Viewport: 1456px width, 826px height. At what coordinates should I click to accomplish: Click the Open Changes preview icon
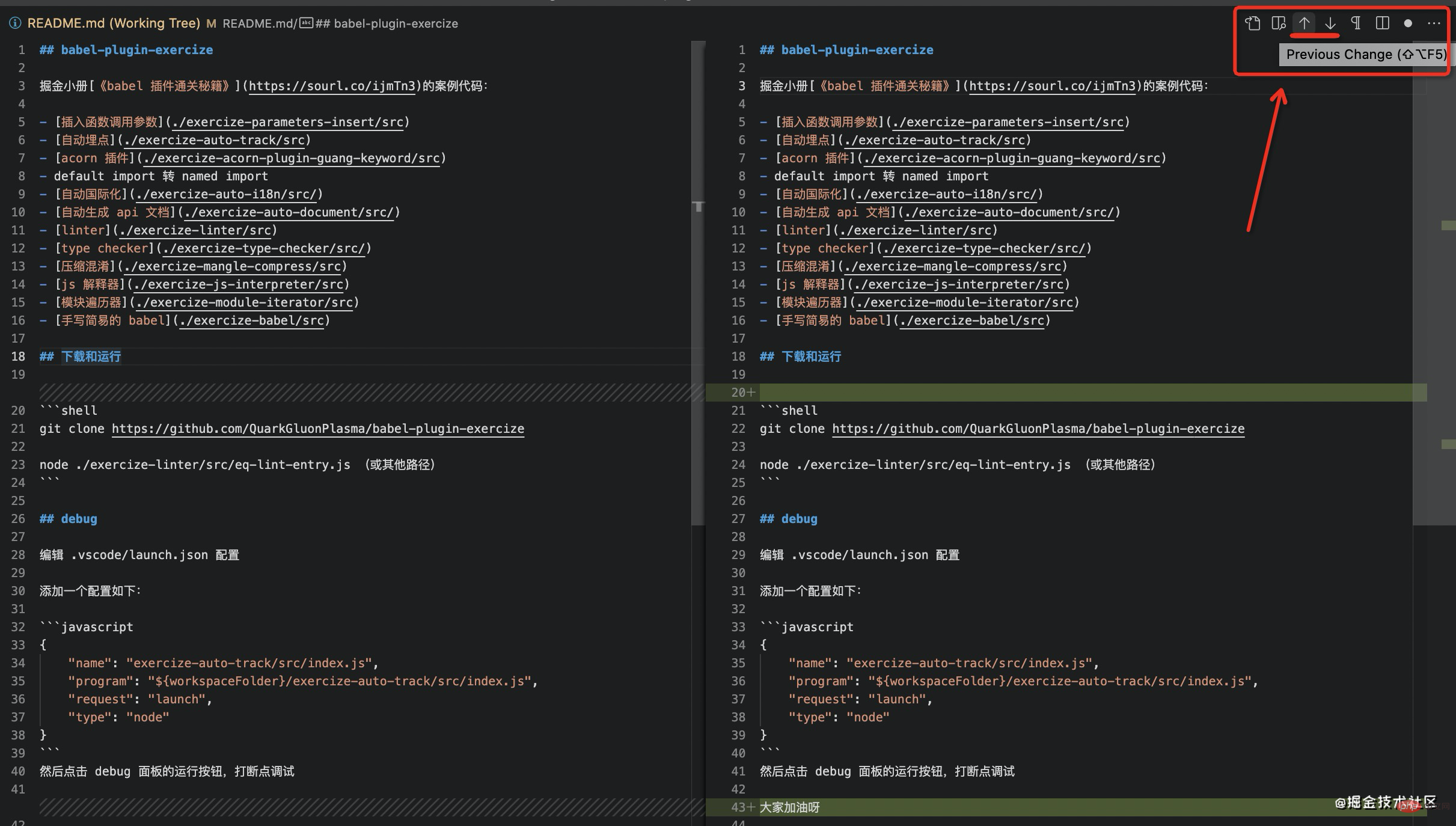(x=1278, y=23)
